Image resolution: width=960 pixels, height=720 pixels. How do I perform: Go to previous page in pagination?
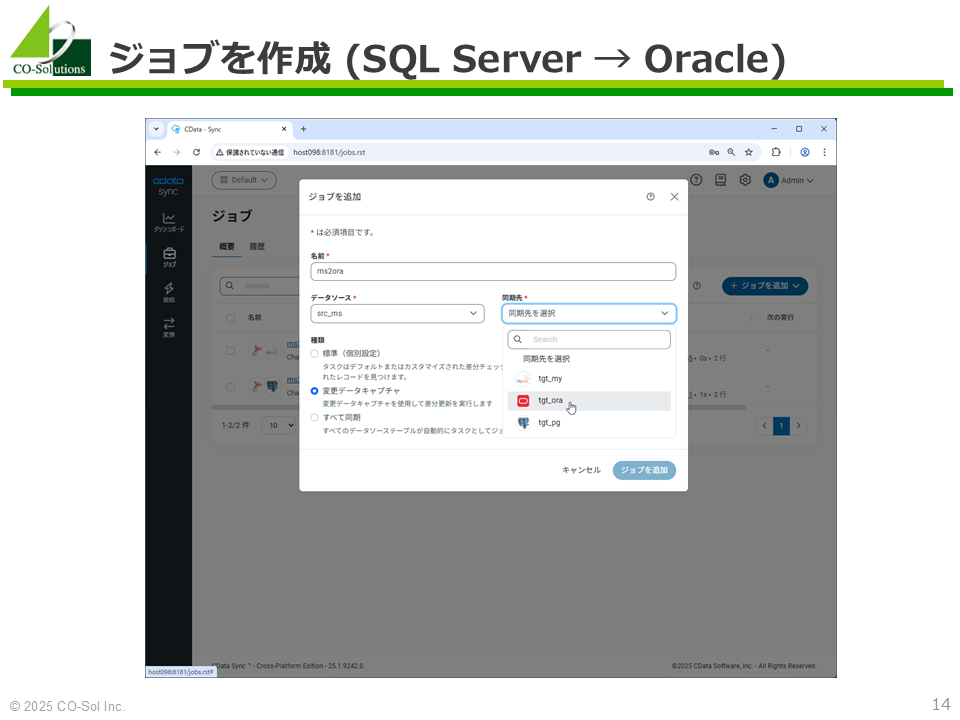click(764, 426)
